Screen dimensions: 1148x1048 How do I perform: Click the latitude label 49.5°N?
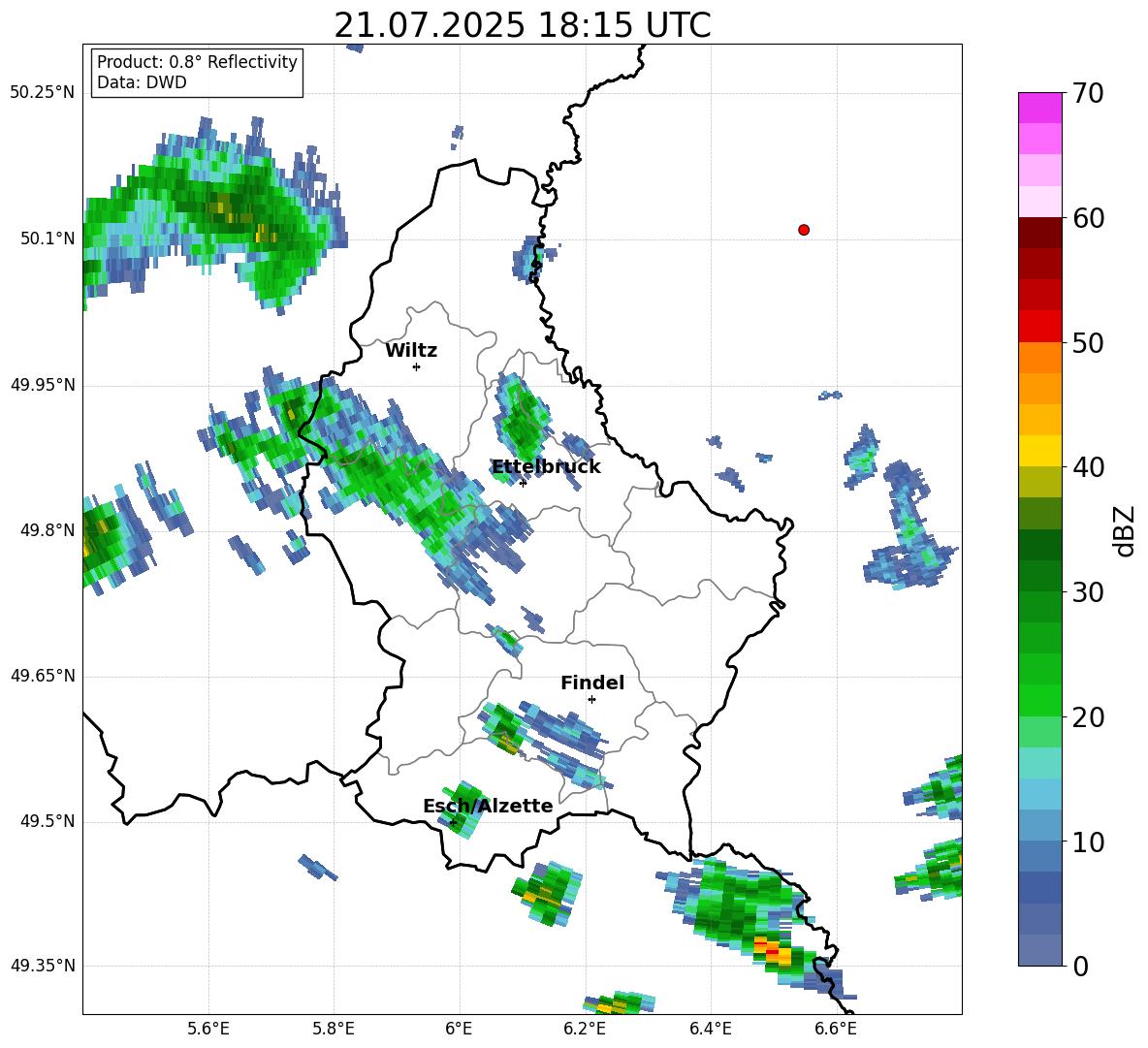(x=48, y=822)
